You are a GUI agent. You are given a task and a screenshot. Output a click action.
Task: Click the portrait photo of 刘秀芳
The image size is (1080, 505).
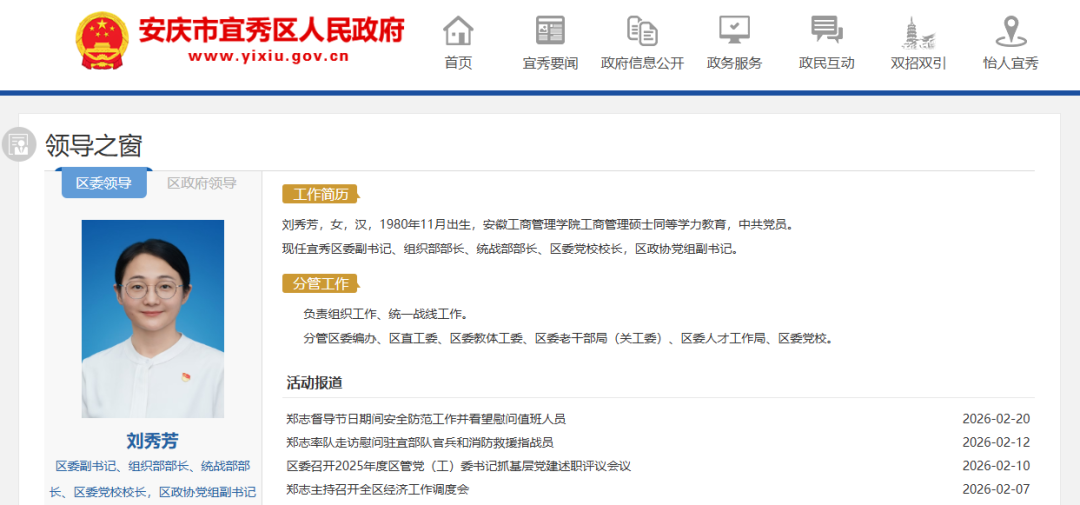(x=153, y=319)
